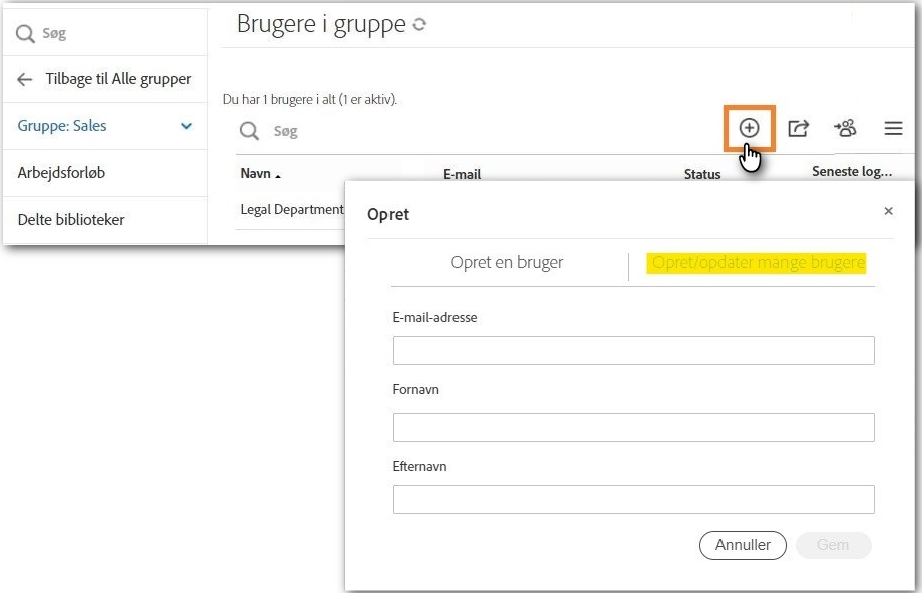Open the hamburger options menu
922x593 pixels.
(x=893, y=128)
